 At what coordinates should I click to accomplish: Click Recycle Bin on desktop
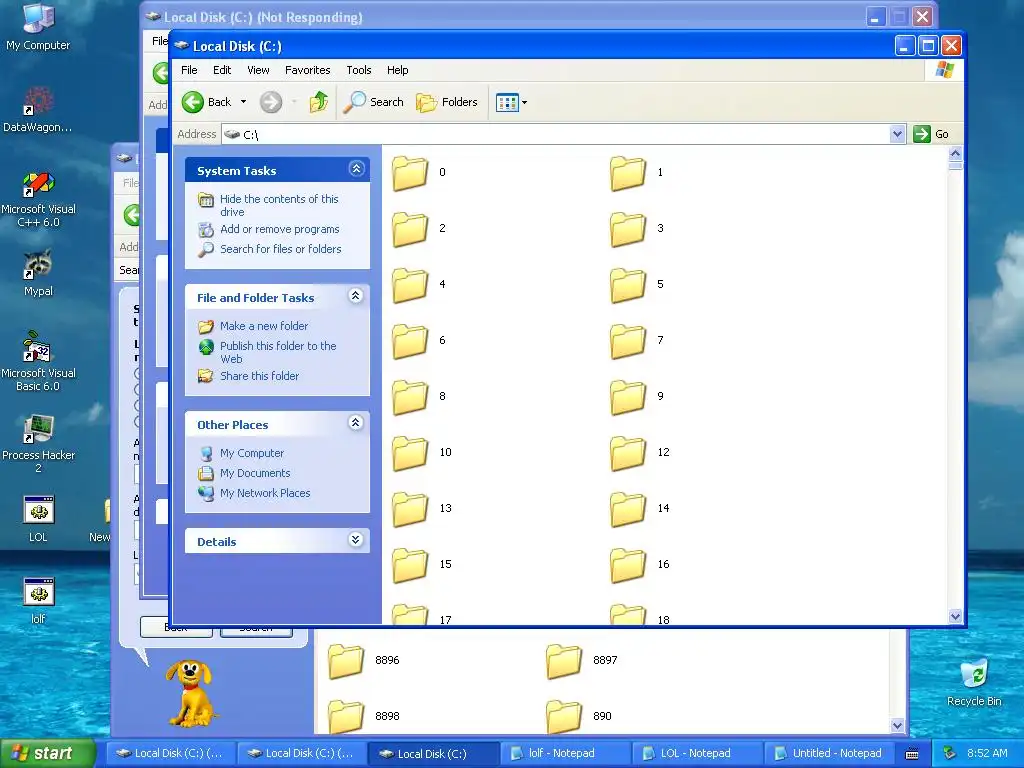974,682
